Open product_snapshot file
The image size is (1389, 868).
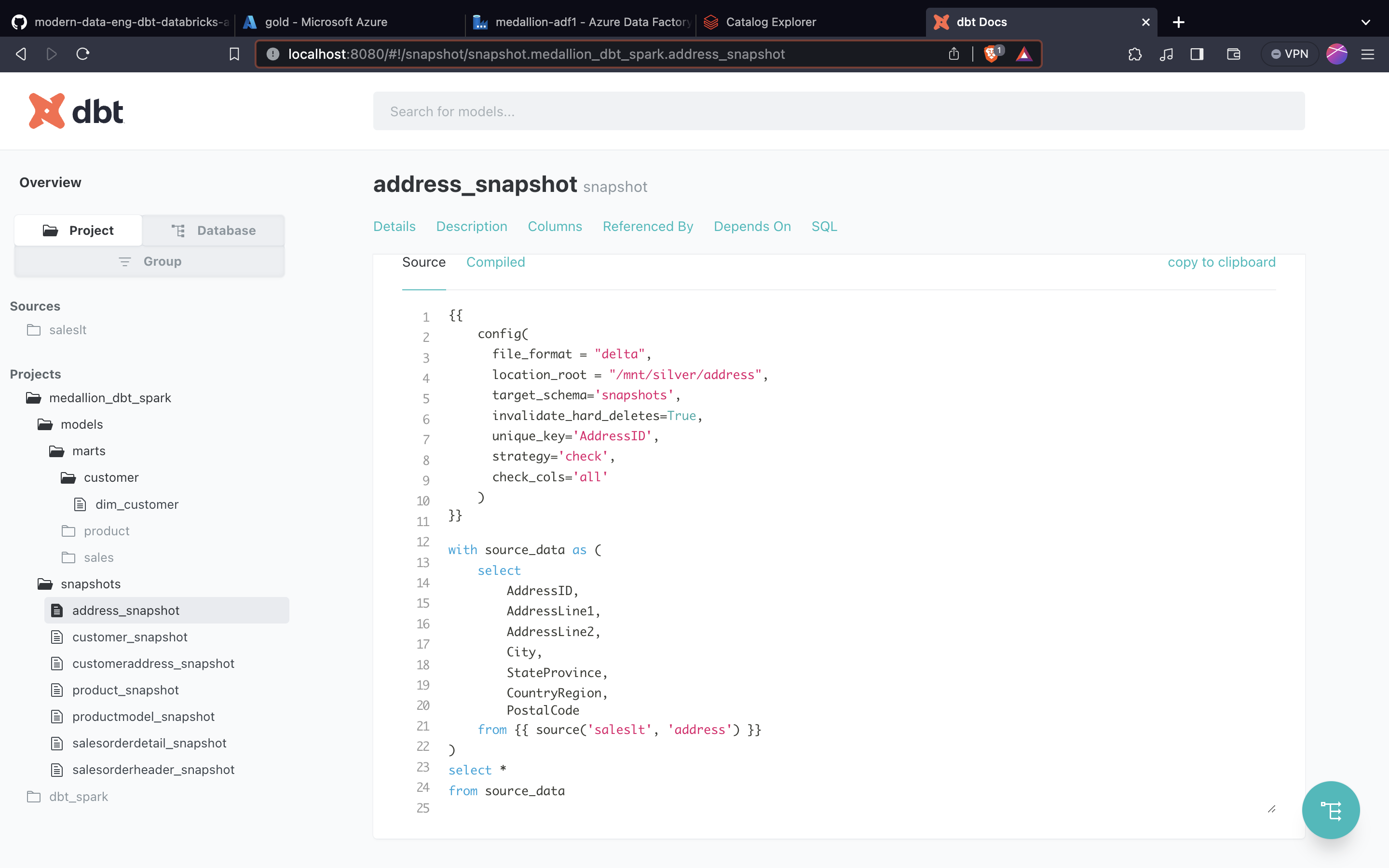pos(115,690)
